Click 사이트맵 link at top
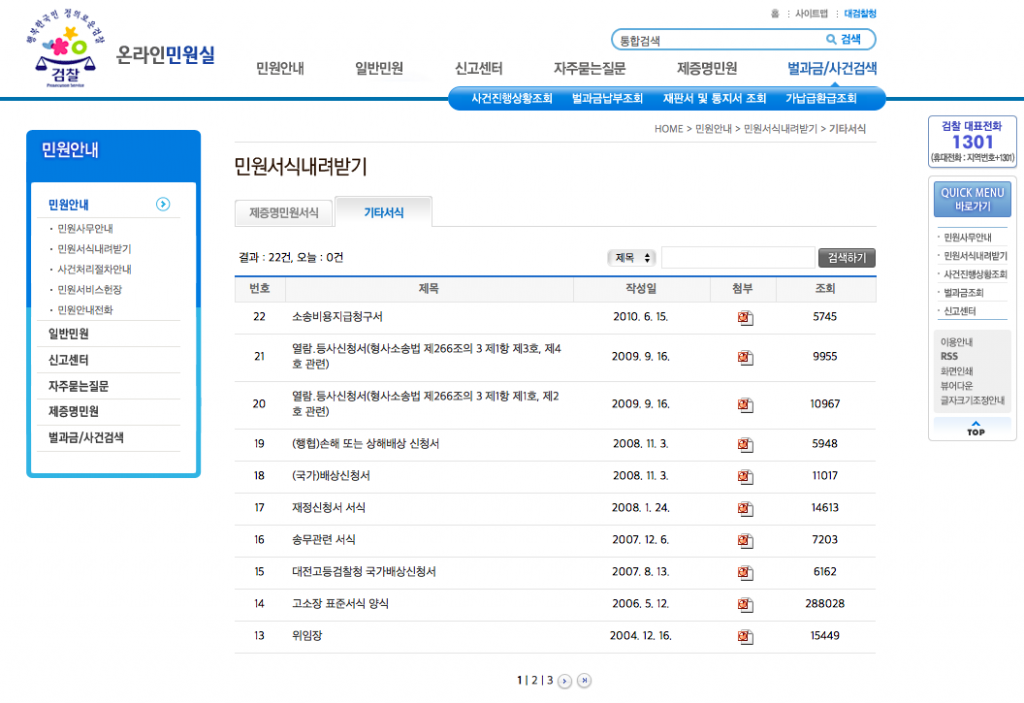The image size is (1024, 703). tap(811, 13)
